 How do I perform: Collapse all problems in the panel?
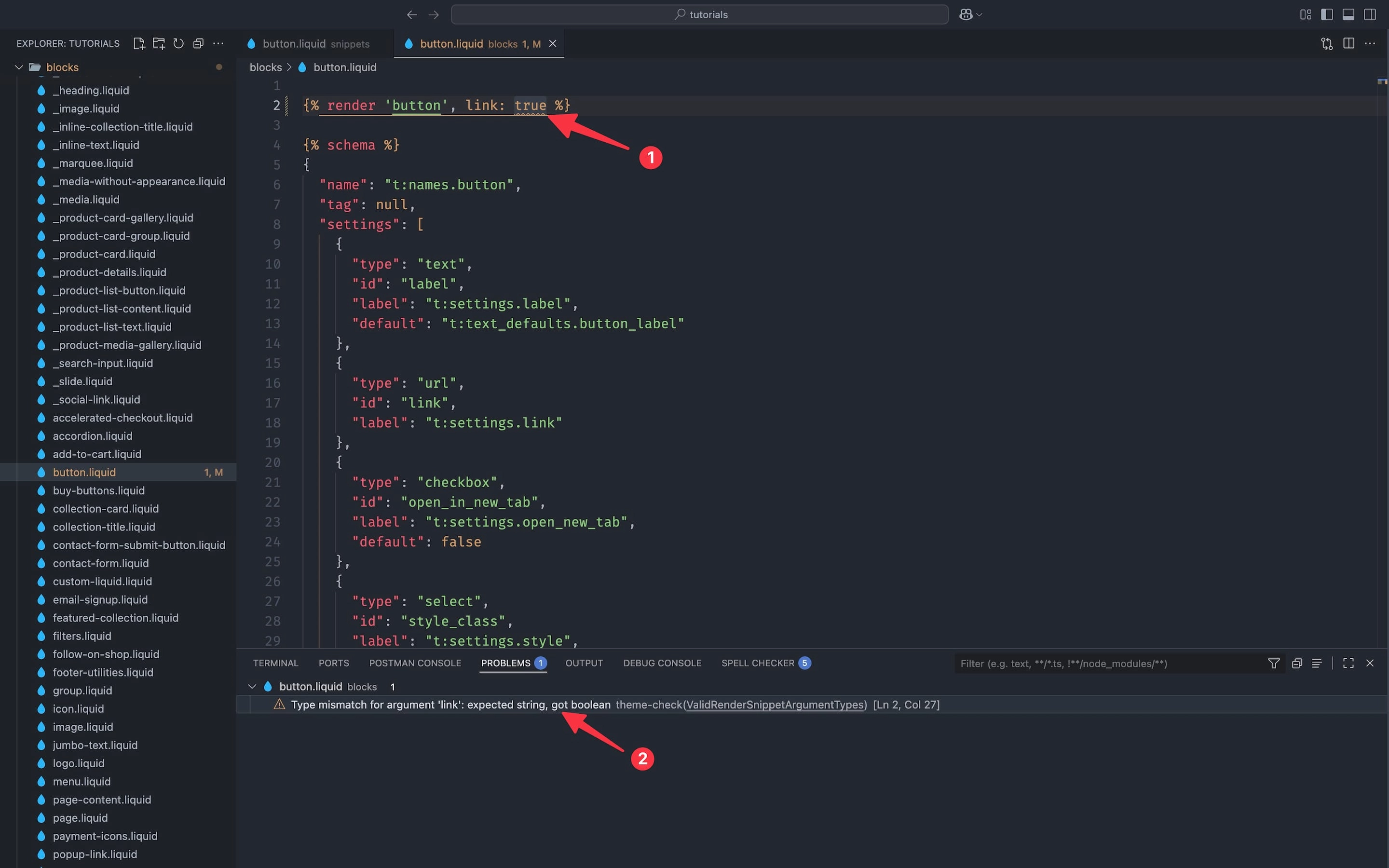[x=1296, y=664]
